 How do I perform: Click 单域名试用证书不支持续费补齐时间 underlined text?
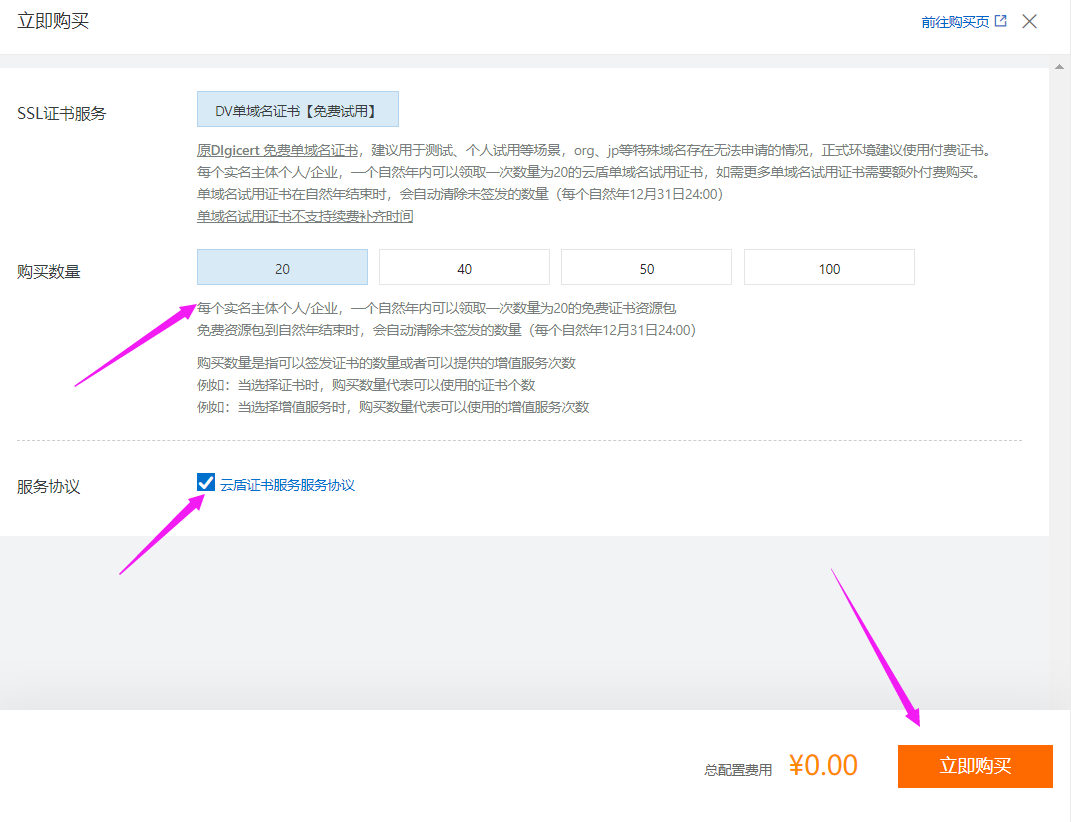pyautogui.click(x=305, y=216)
